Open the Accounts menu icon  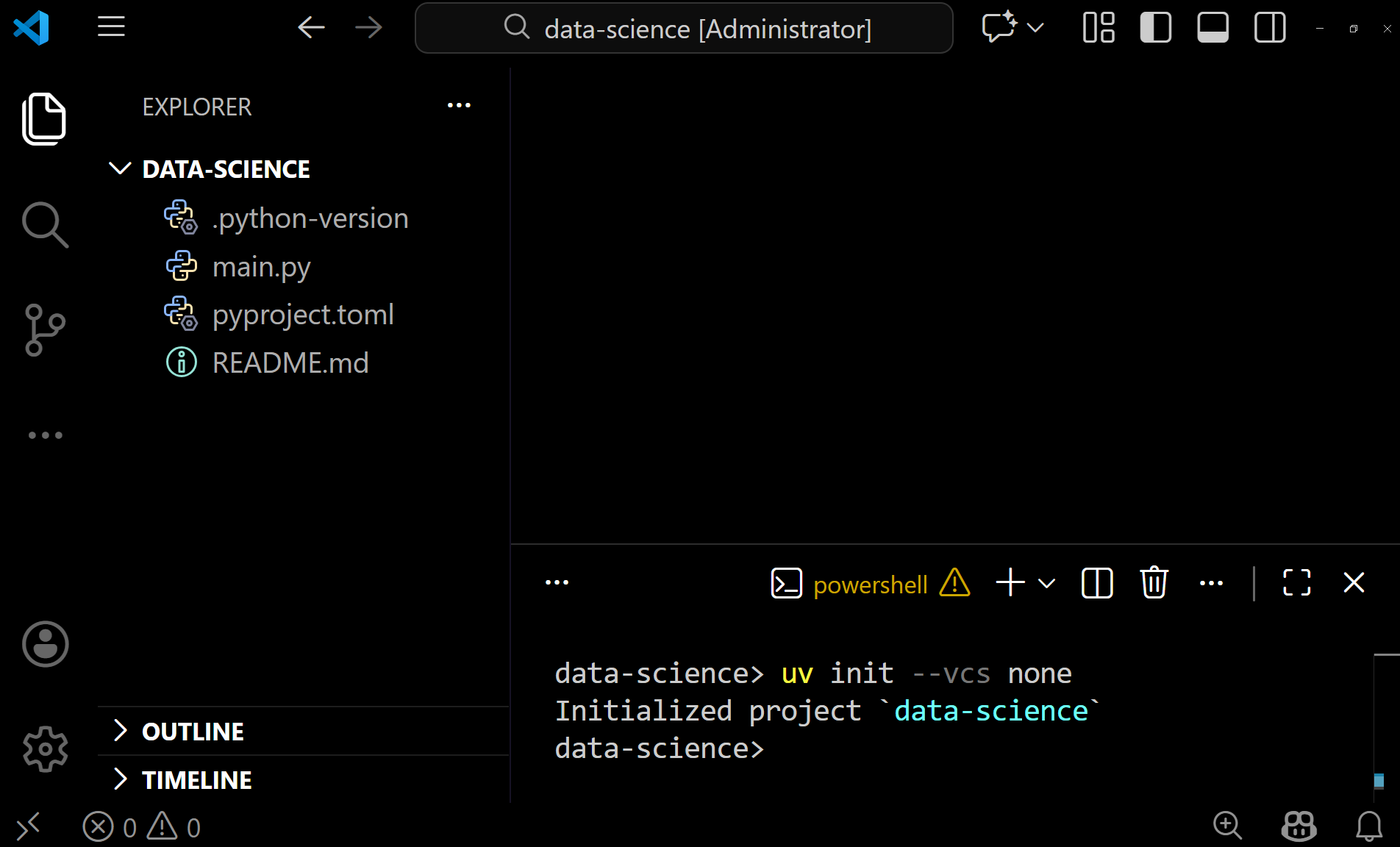[x=45, y=644]
